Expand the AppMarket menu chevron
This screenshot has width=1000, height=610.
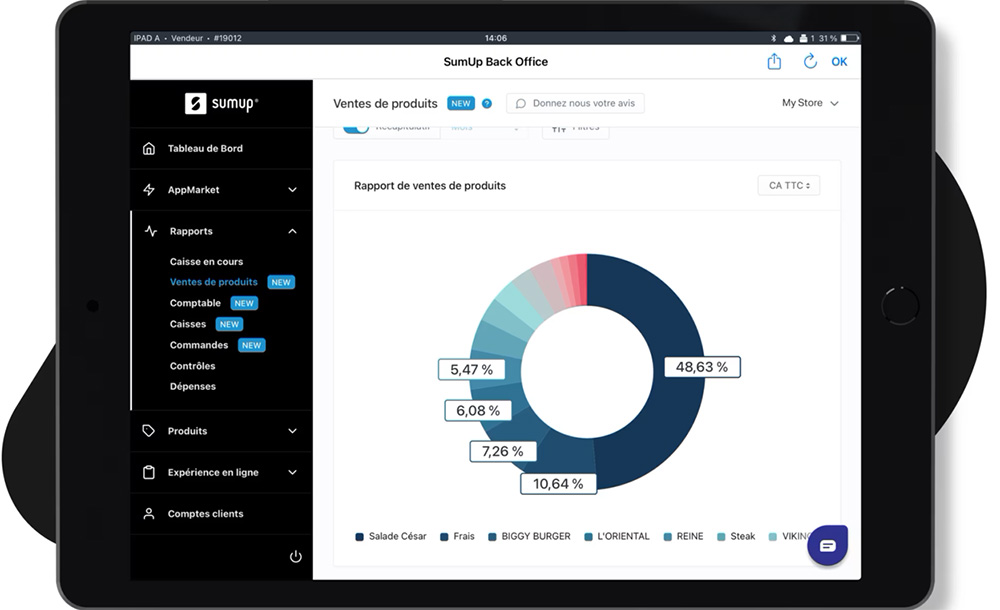point(292,190)
